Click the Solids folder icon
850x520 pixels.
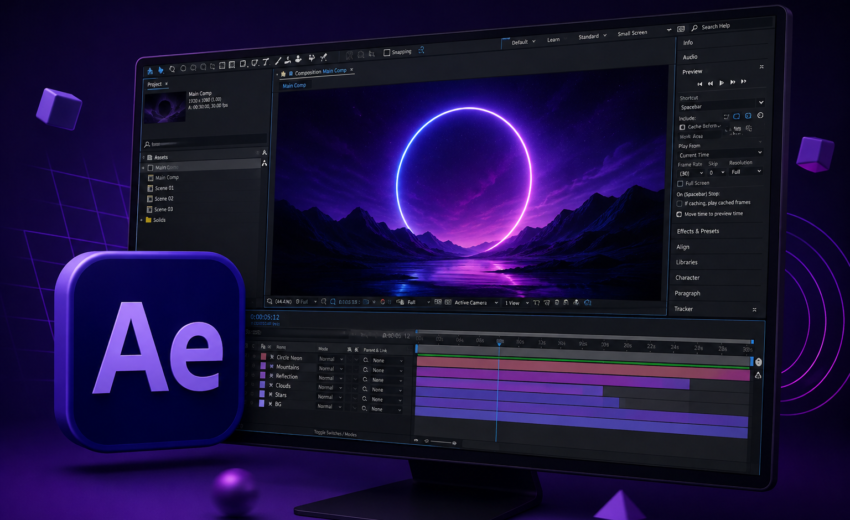point(148,220)
